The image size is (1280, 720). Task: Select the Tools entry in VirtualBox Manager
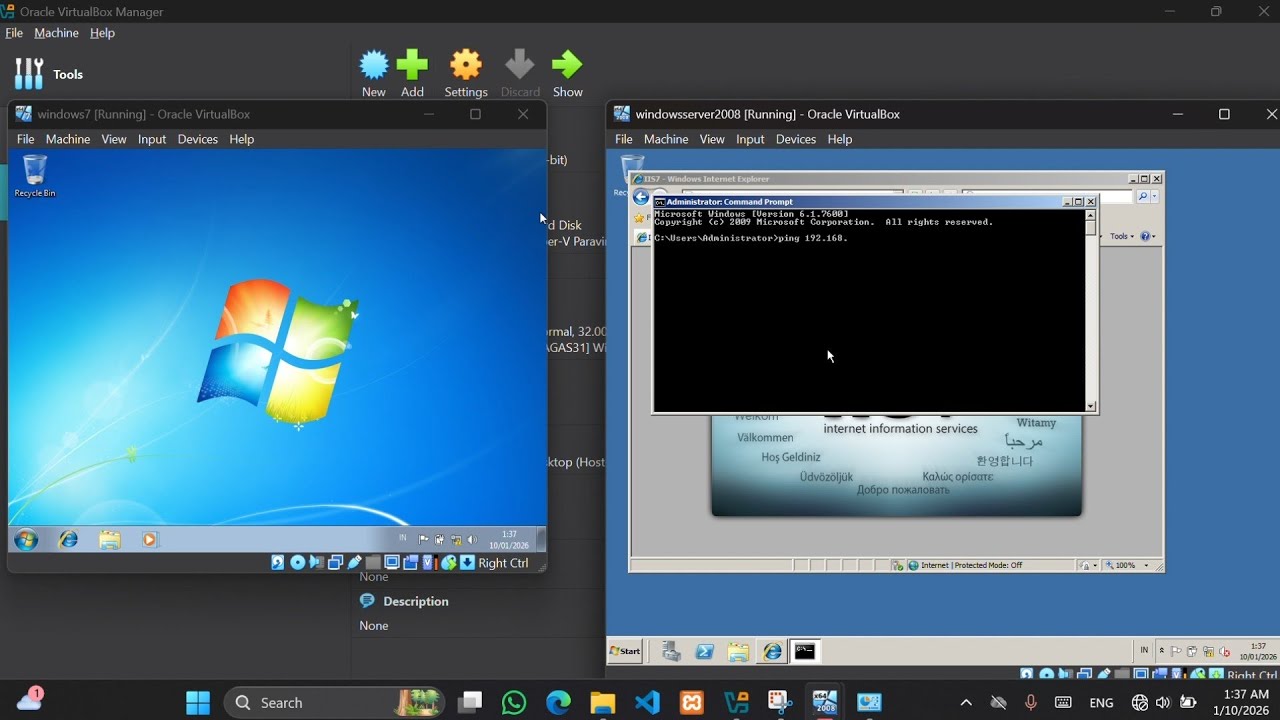tap(50, 74)
